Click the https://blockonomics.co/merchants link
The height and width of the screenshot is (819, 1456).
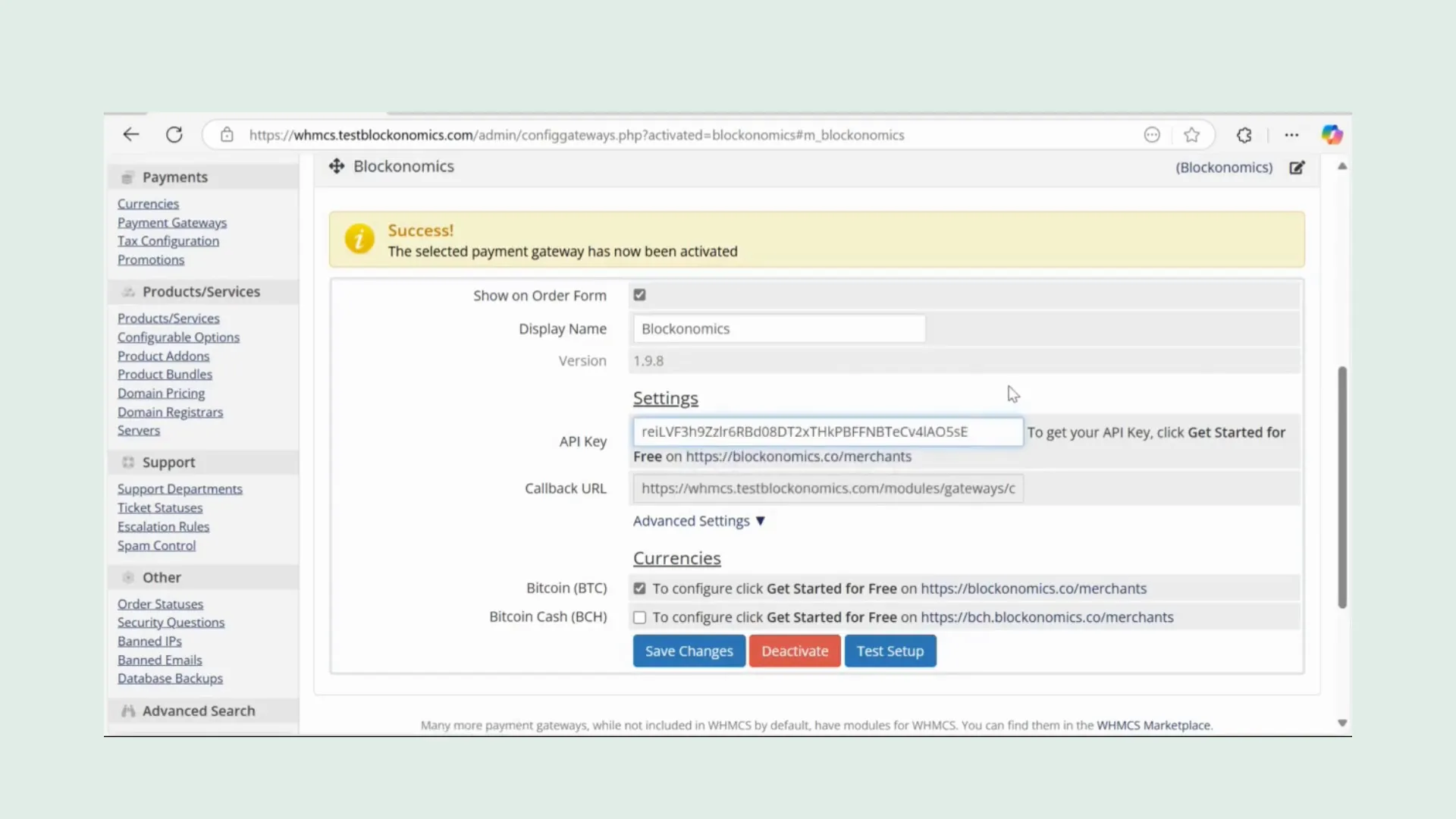797,456
